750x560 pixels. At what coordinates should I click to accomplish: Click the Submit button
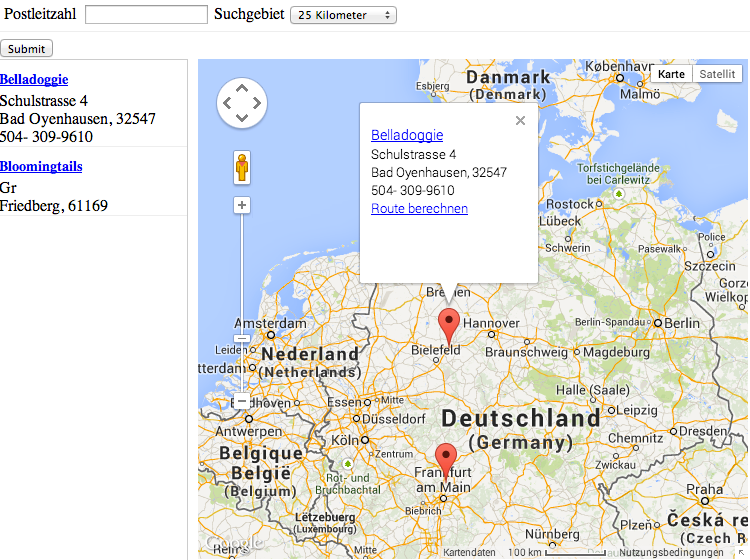[x=26, y=49]
